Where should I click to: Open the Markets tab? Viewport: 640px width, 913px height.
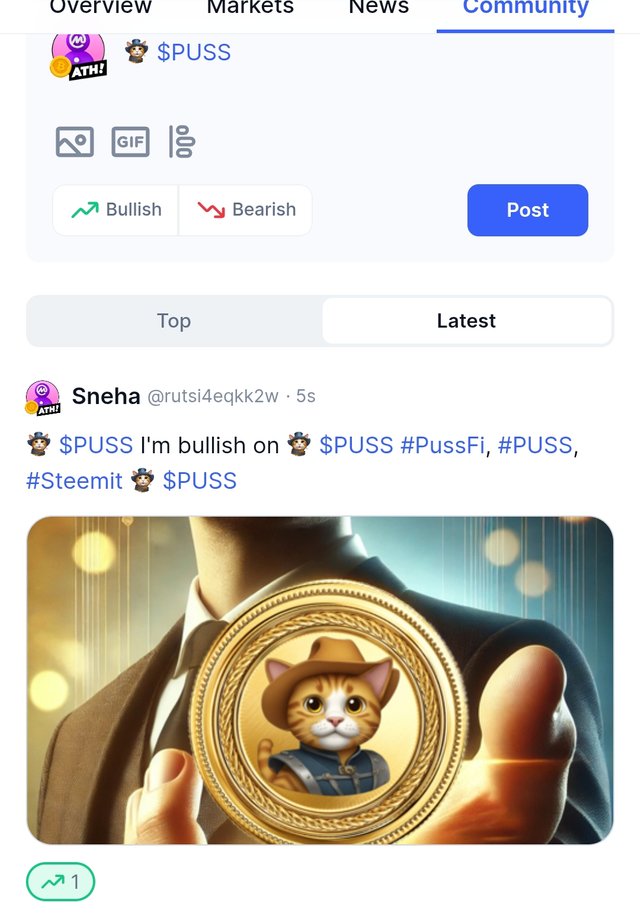pyautogui.click(x=250, y=8)
